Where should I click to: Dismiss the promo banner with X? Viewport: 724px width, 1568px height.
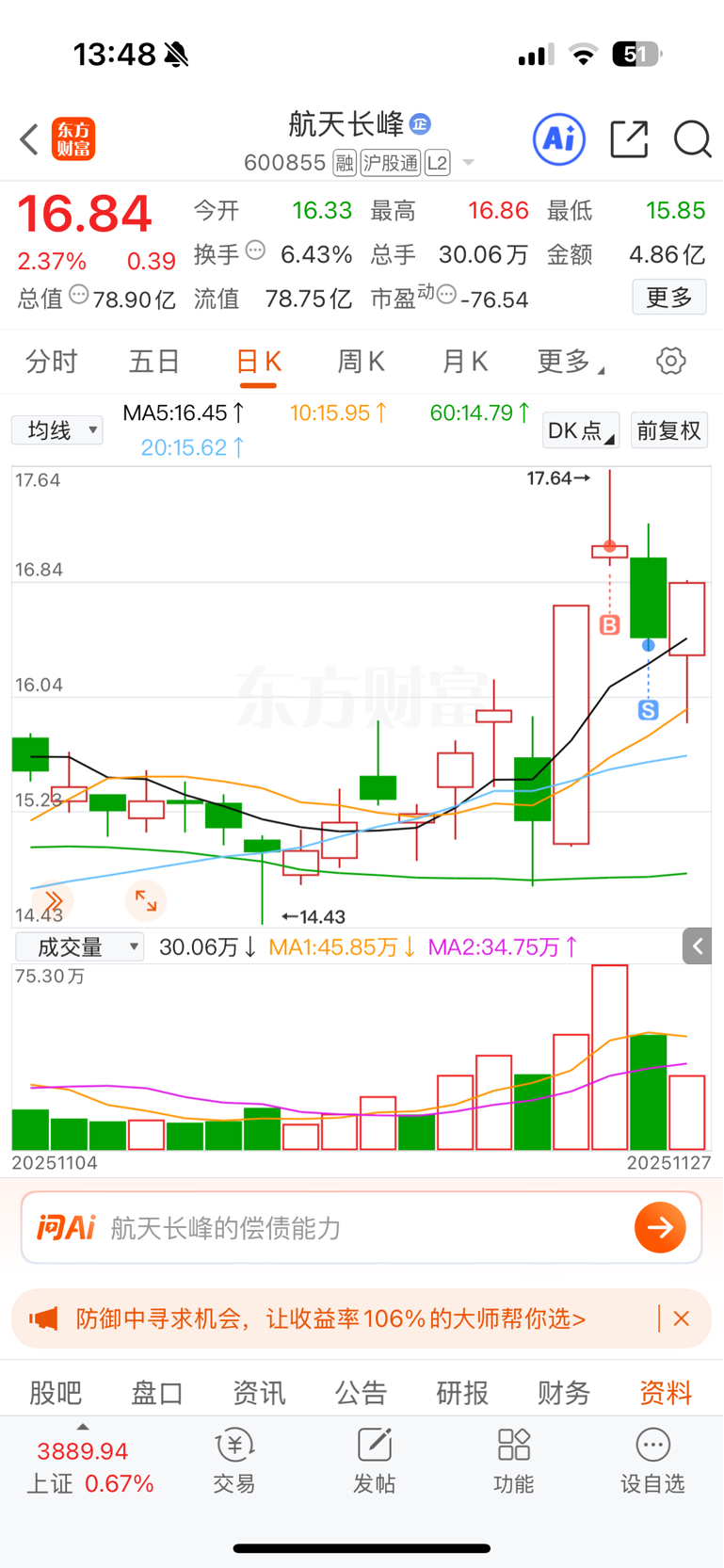click(x=682, y=1318)
